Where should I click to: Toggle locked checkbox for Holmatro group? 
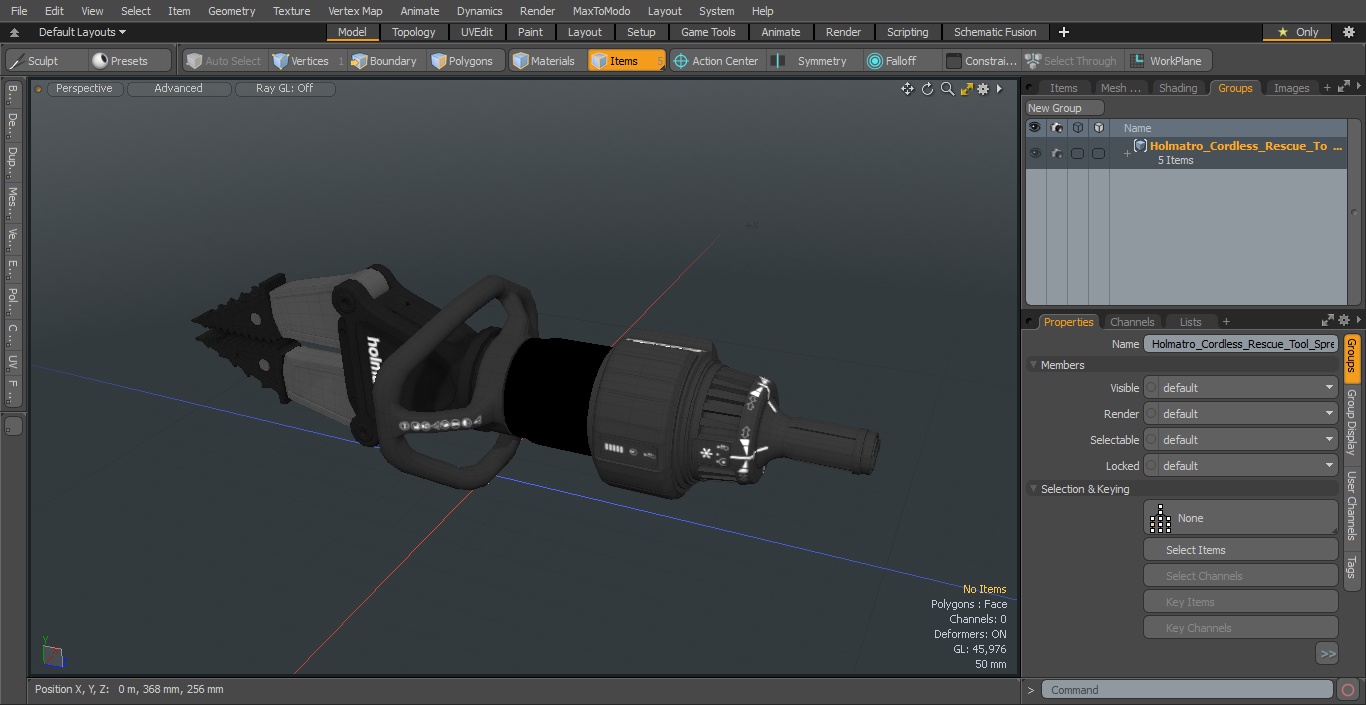pyautogui.click(x=1098, y=153)
